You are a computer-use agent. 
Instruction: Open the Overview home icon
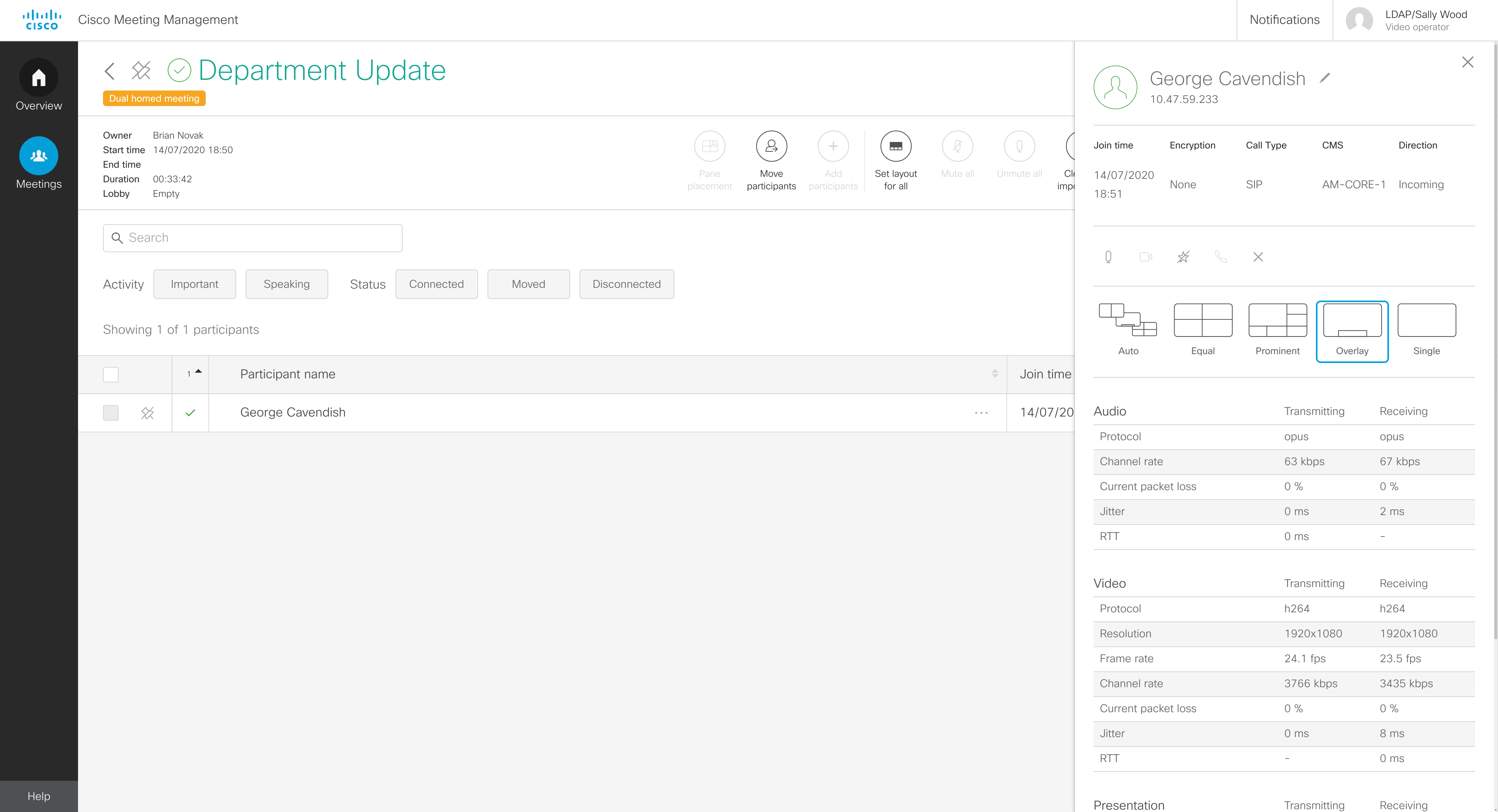38,77
